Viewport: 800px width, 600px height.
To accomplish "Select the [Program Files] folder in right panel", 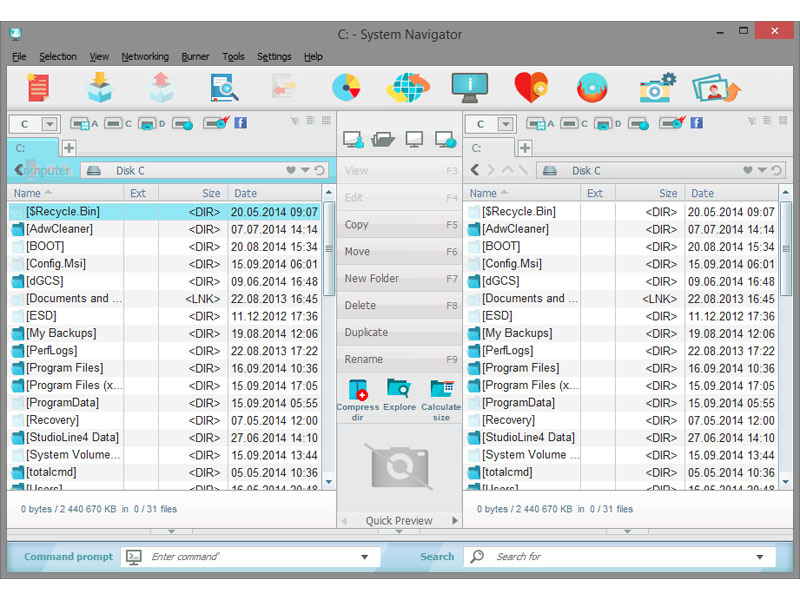I will 520,368.
